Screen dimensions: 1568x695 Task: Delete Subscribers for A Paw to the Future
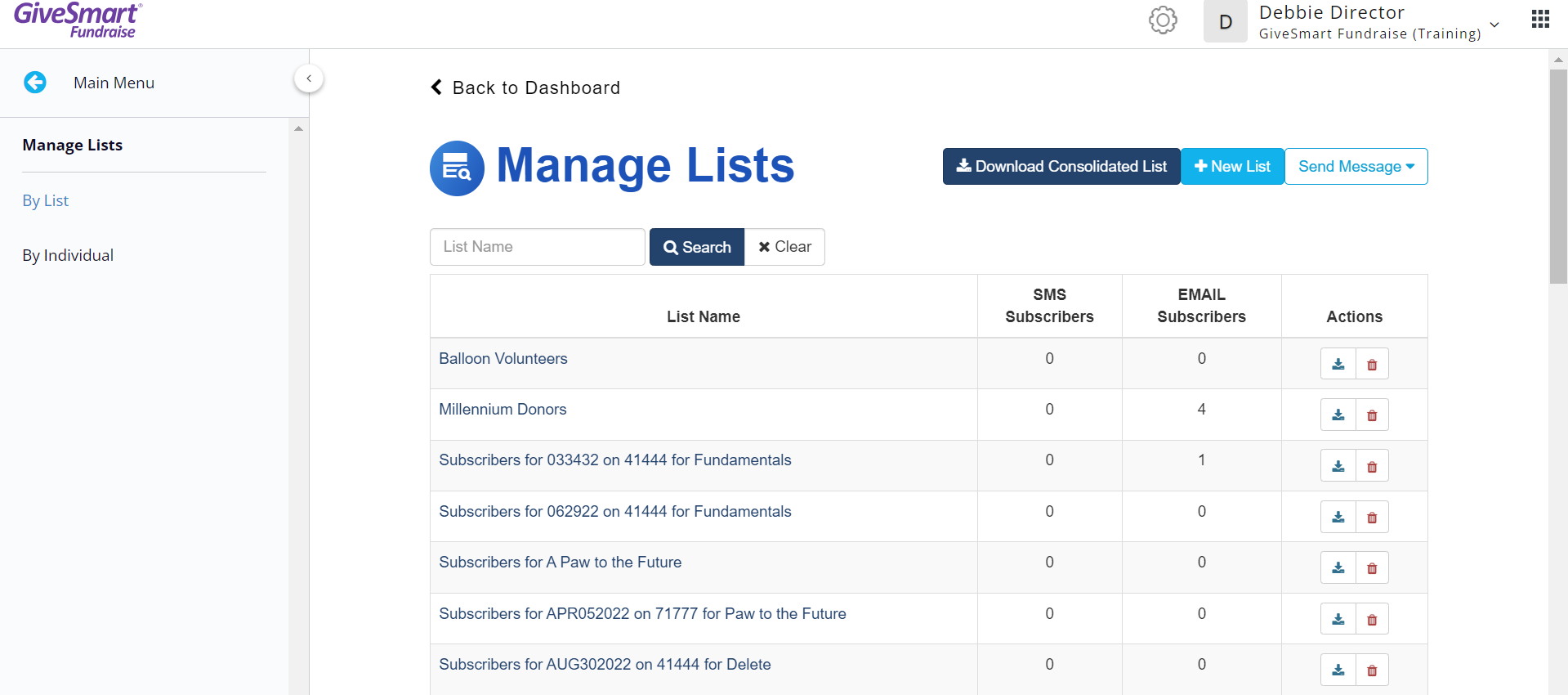click(1372, 568)
